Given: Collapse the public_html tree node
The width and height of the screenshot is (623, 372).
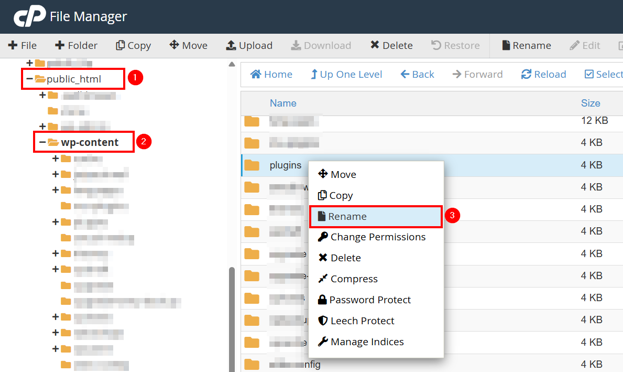Looking at the screenshot, I should click(29, 79).
